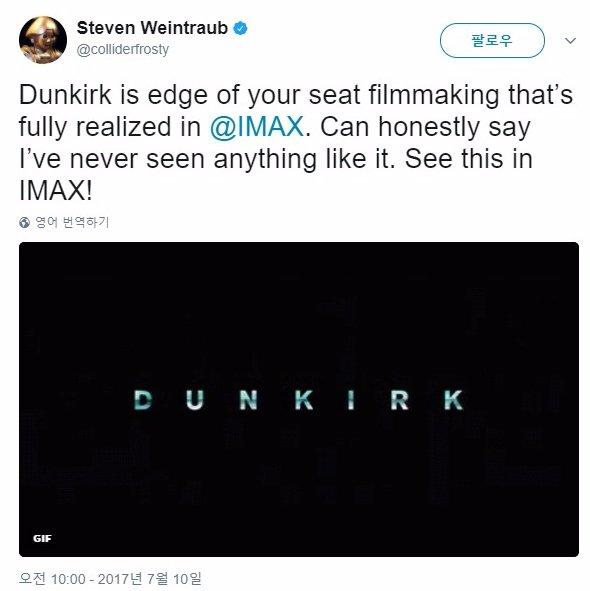Click the letter D of DUNKIRK title
This screenshot has width=590, height=591.
143,400
